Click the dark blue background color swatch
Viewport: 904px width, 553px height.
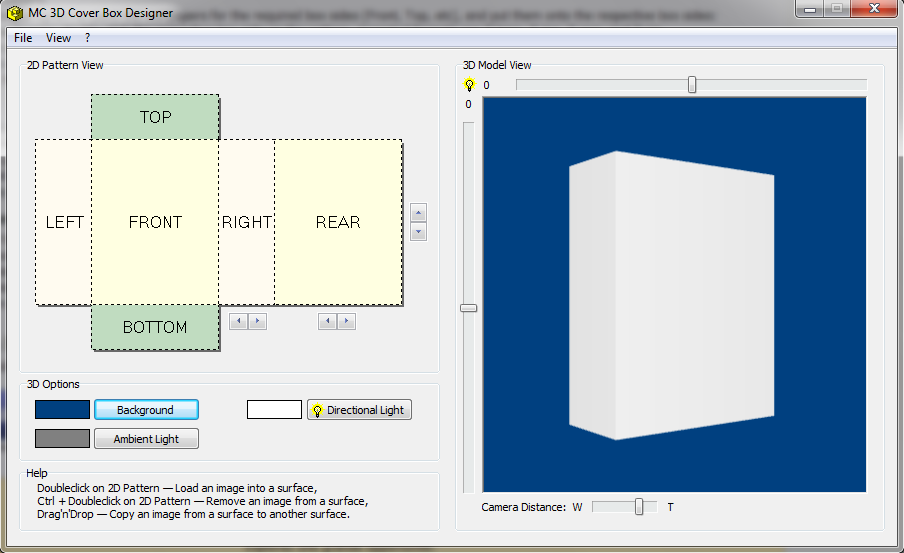pyautogui.click(x=62, y=410)
